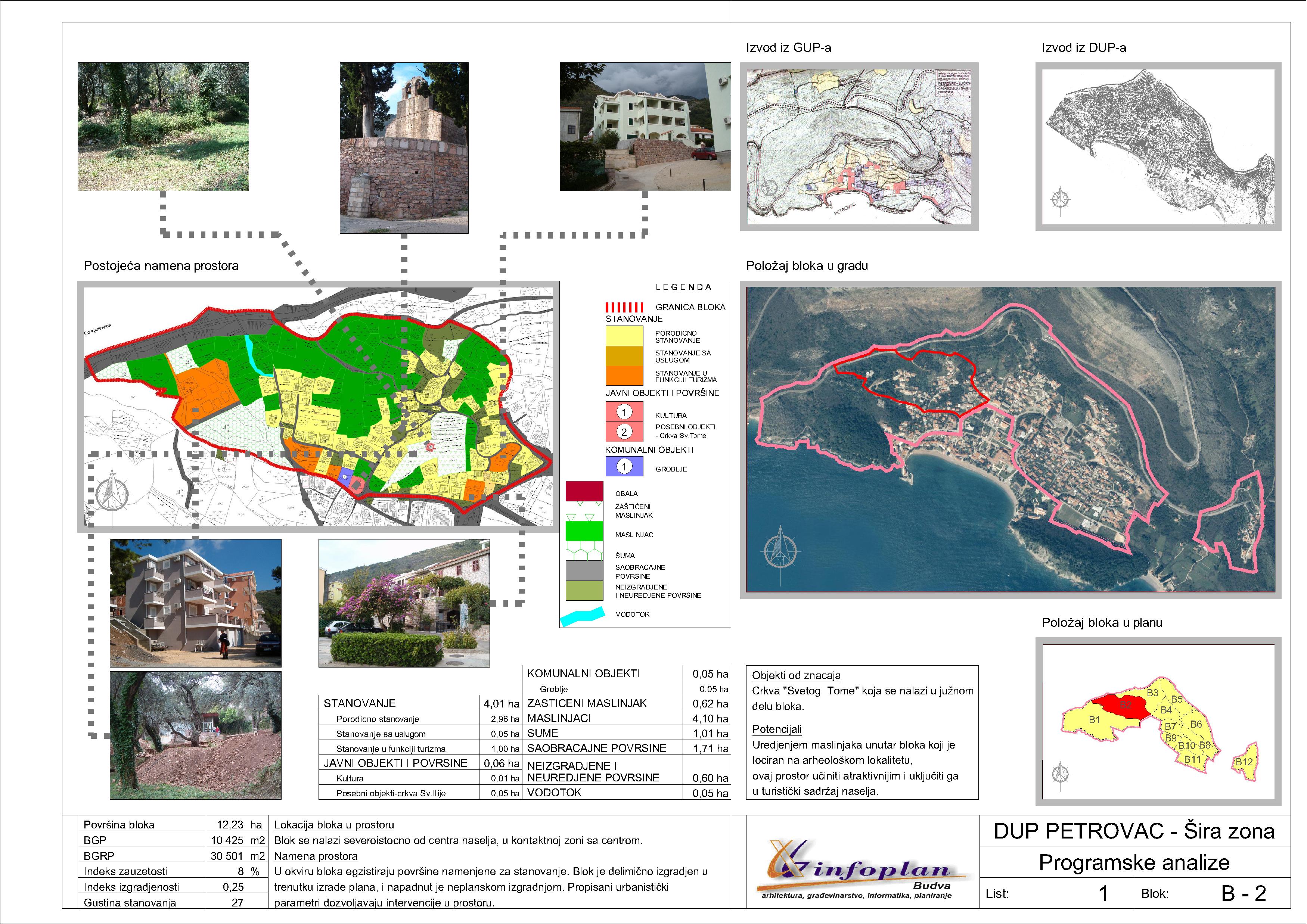The image size is (1307, 924).
Task: Open the olive grove photo at top left
Action: pyautogui.click(x=164, y=126)
